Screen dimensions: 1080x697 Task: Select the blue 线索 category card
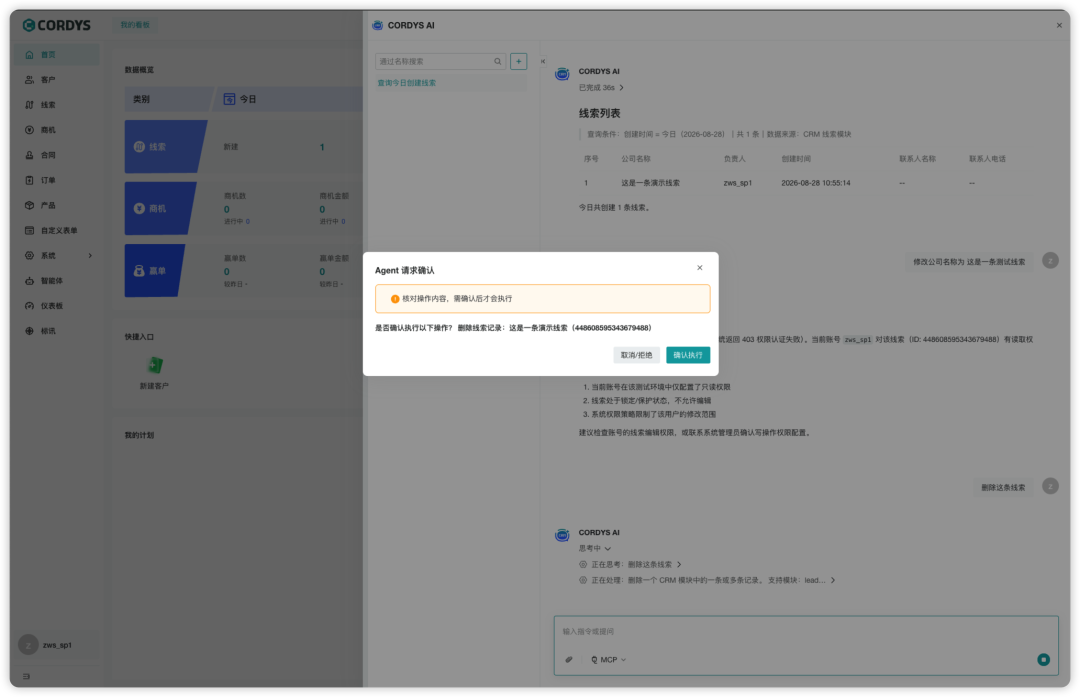point(165,147)
